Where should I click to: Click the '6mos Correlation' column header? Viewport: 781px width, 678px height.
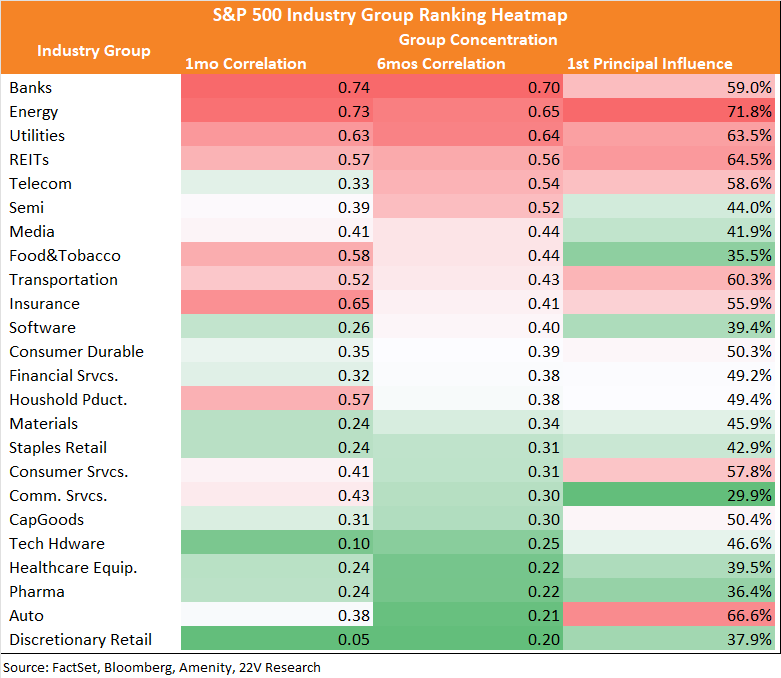[441, 64]
